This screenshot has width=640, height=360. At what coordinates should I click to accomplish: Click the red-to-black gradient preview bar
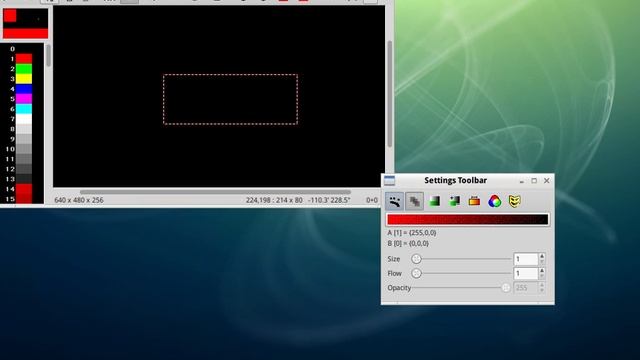467,220
